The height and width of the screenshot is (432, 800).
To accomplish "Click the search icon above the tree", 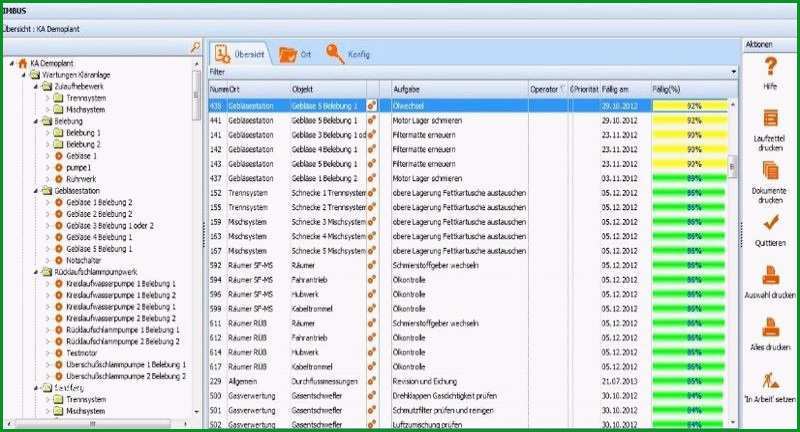I will (x=195, y=47).
